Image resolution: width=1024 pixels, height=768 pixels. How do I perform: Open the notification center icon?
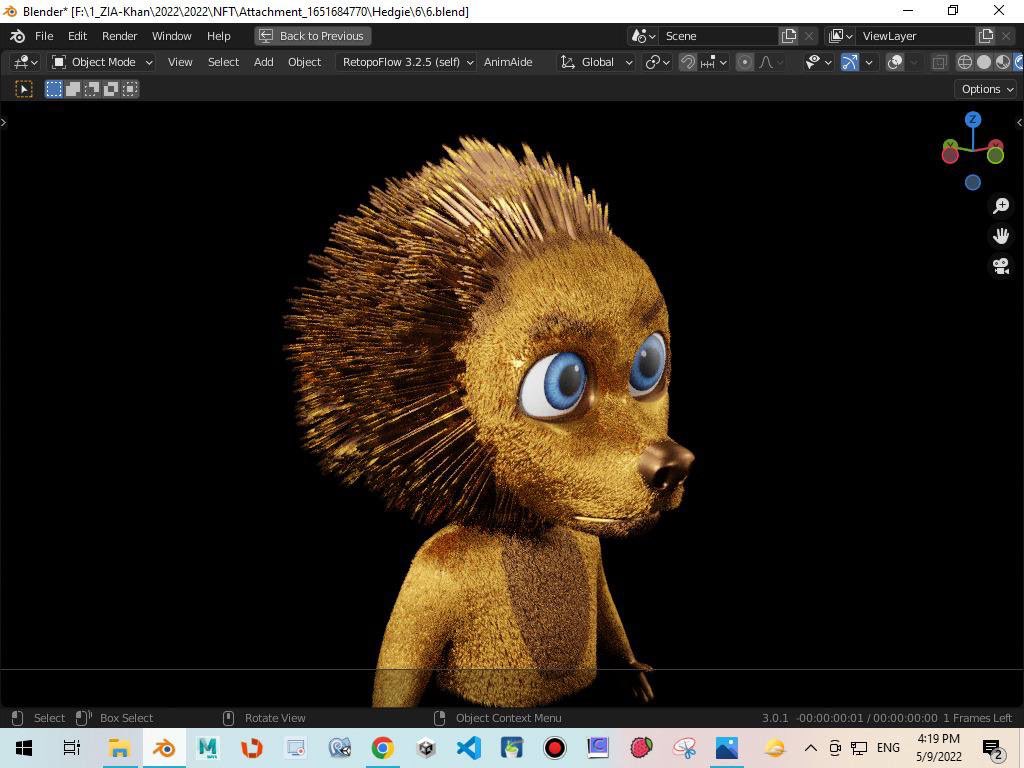point(993,748)
